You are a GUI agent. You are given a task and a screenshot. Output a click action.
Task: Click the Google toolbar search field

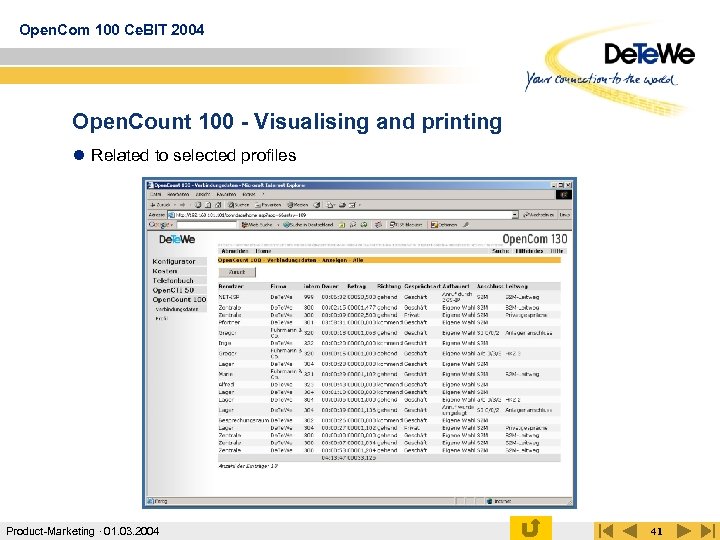tap(207, 225)
